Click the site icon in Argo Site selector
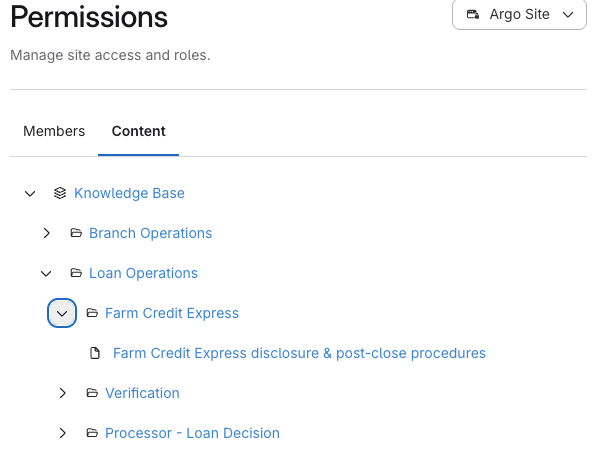 click(473, 15)
